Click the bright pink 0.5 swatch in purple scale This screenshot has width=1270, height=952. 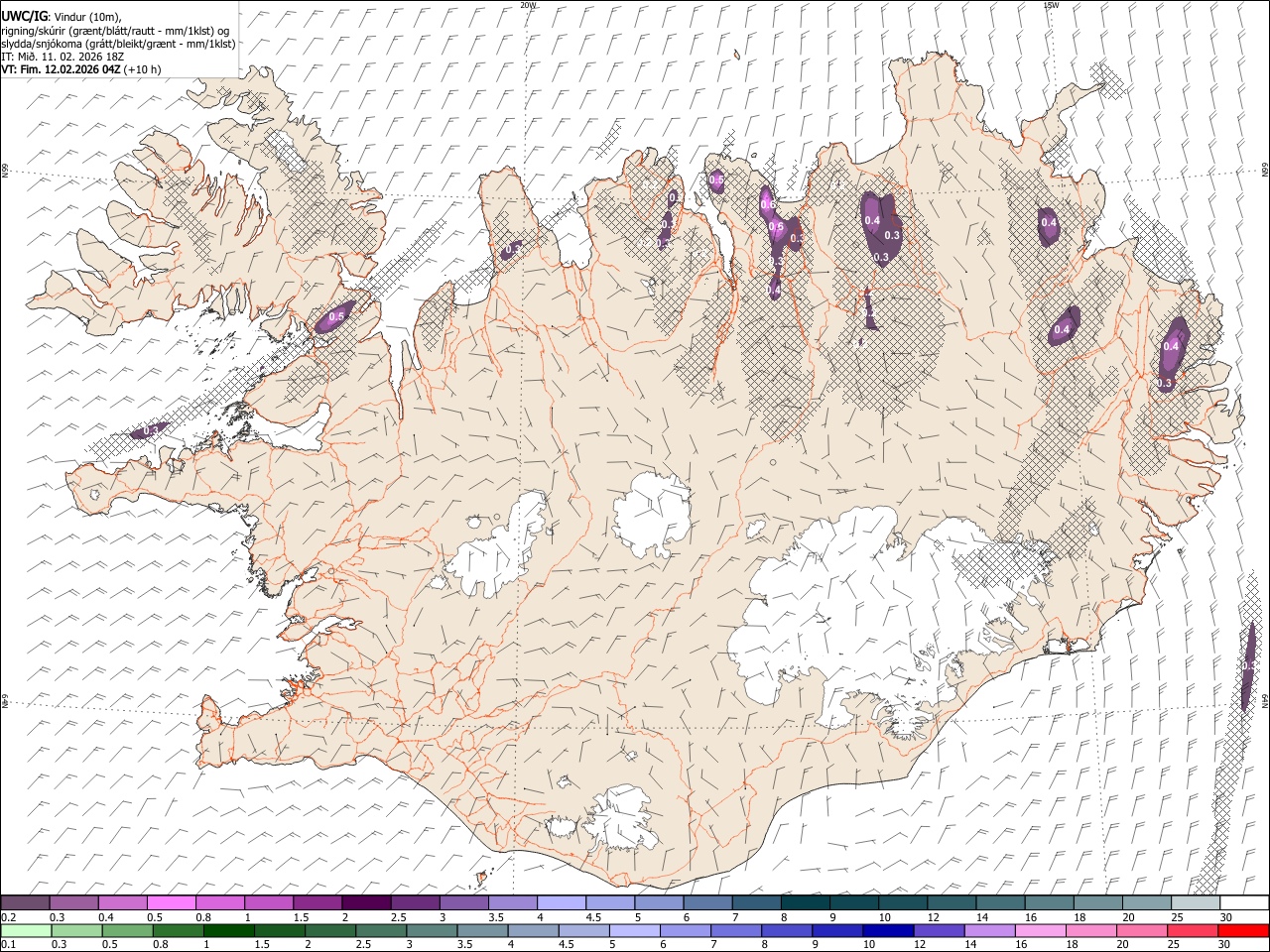coord(172,903)
